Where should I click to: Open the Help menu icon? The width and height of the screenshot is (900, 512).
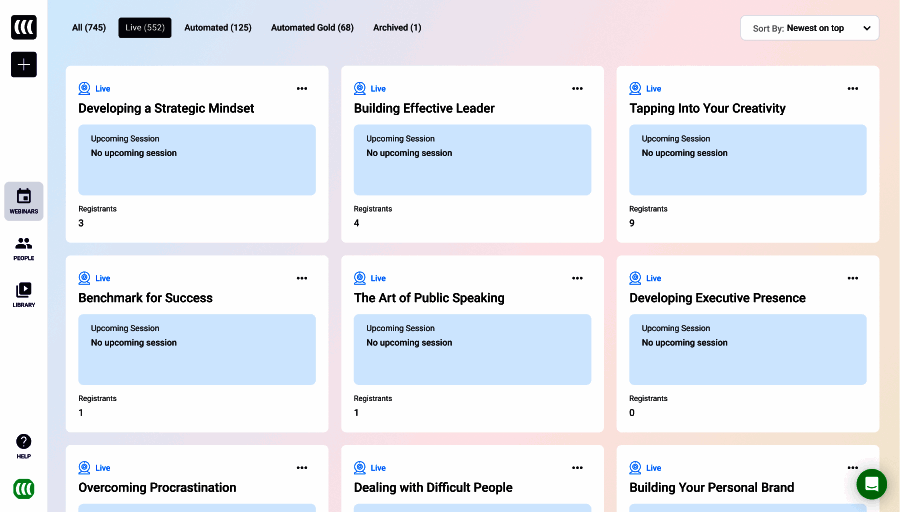click(24, 445)
